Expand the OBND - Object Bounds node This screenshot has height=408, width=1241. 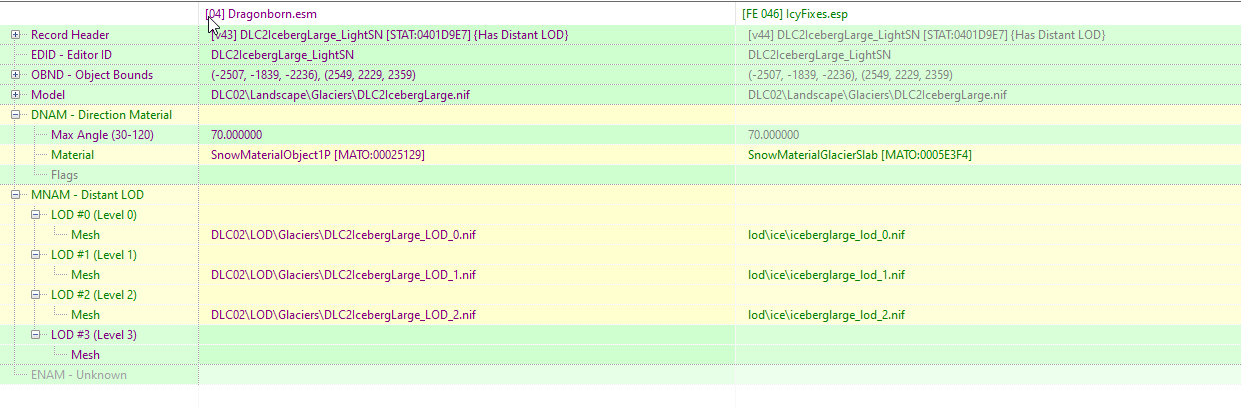(x=16, y=75)
